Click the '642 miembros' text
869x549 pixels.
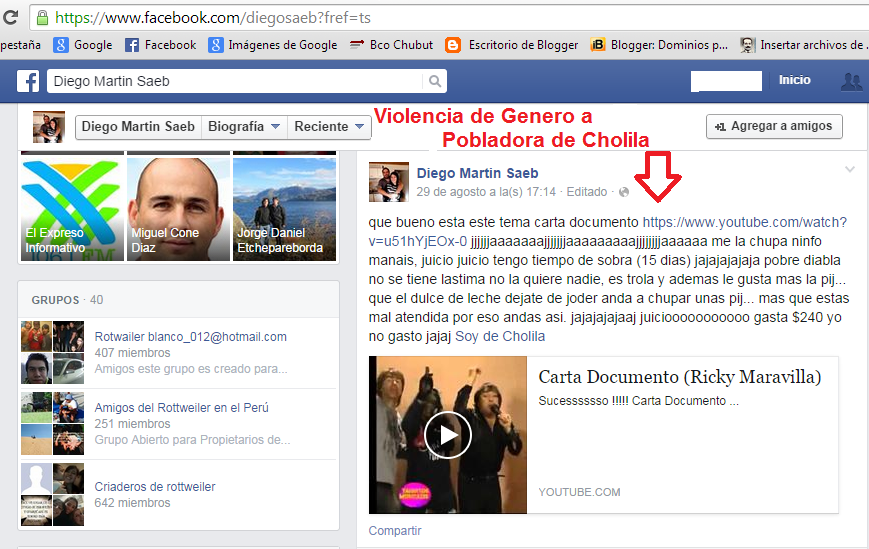(x=132, y=503)
